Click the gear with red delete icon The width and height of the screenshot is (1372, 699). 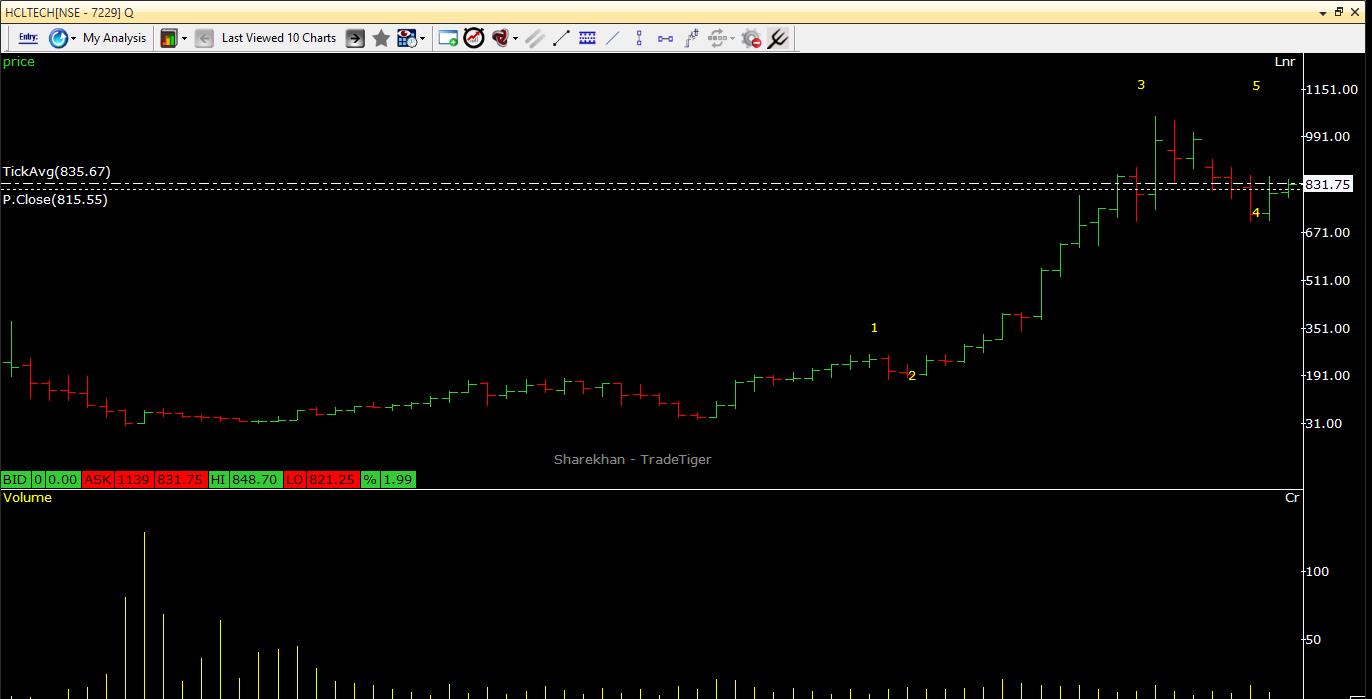(751, 38)
